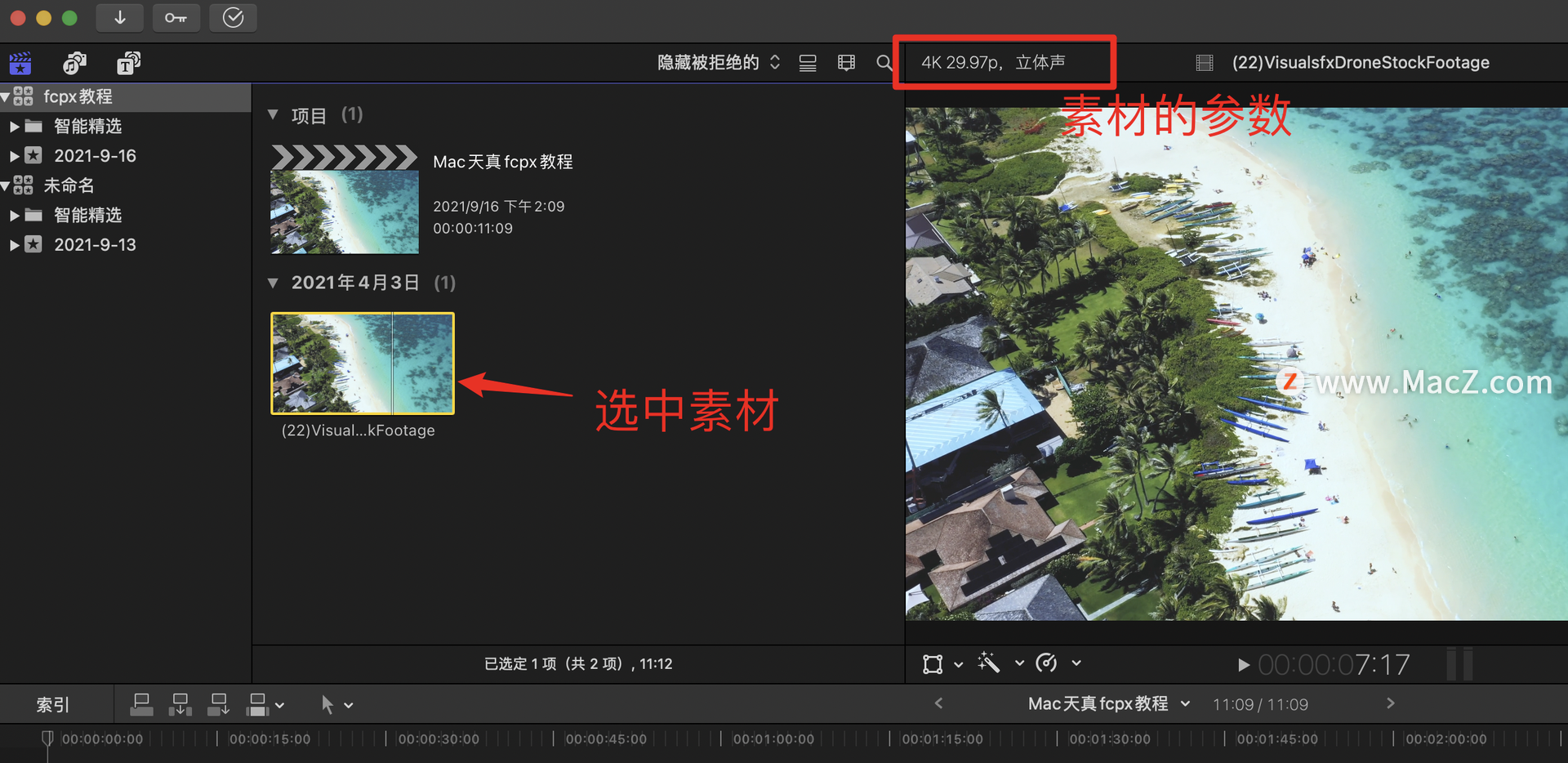Select the Mac天真fcpx教程 project thumbnail
Viewport: 1568px width, 763px height.
[x=345, y=199]
